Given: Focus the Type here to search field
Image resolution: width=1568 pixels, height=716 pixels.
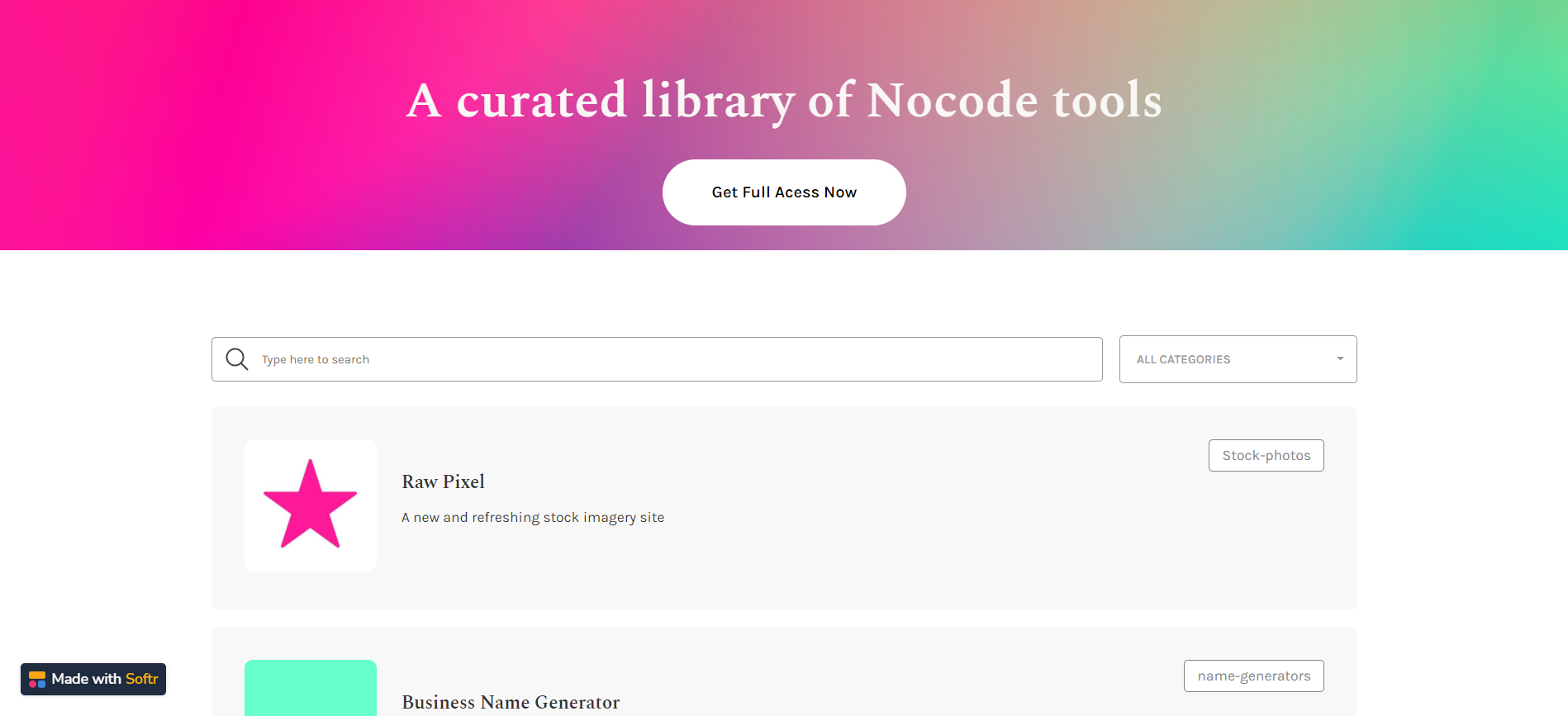Looking at the screenshot, I should (x=657, y=359).
